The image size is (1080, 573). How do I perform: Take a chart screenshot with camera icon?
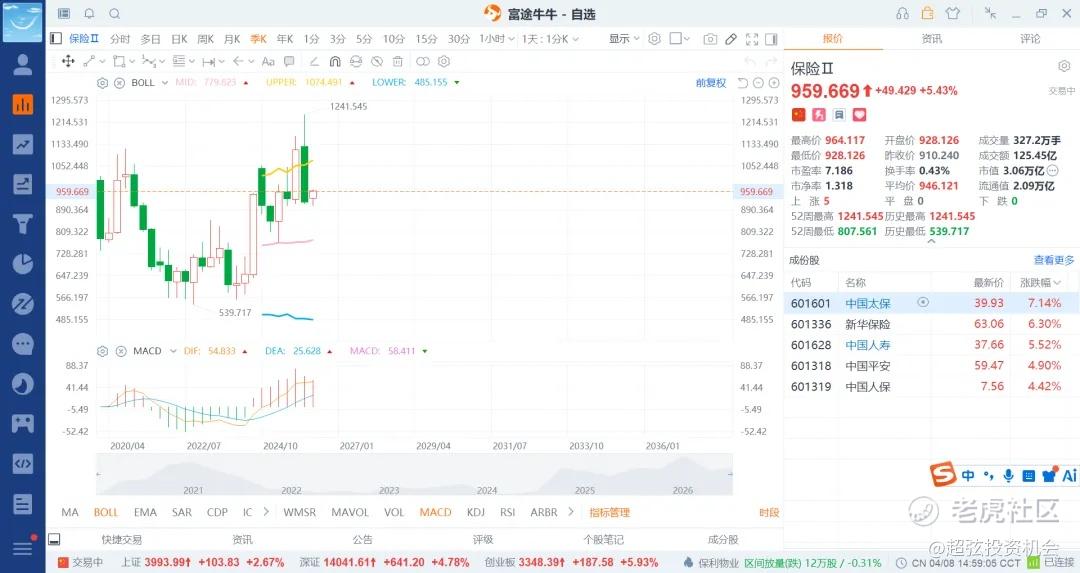710,39
